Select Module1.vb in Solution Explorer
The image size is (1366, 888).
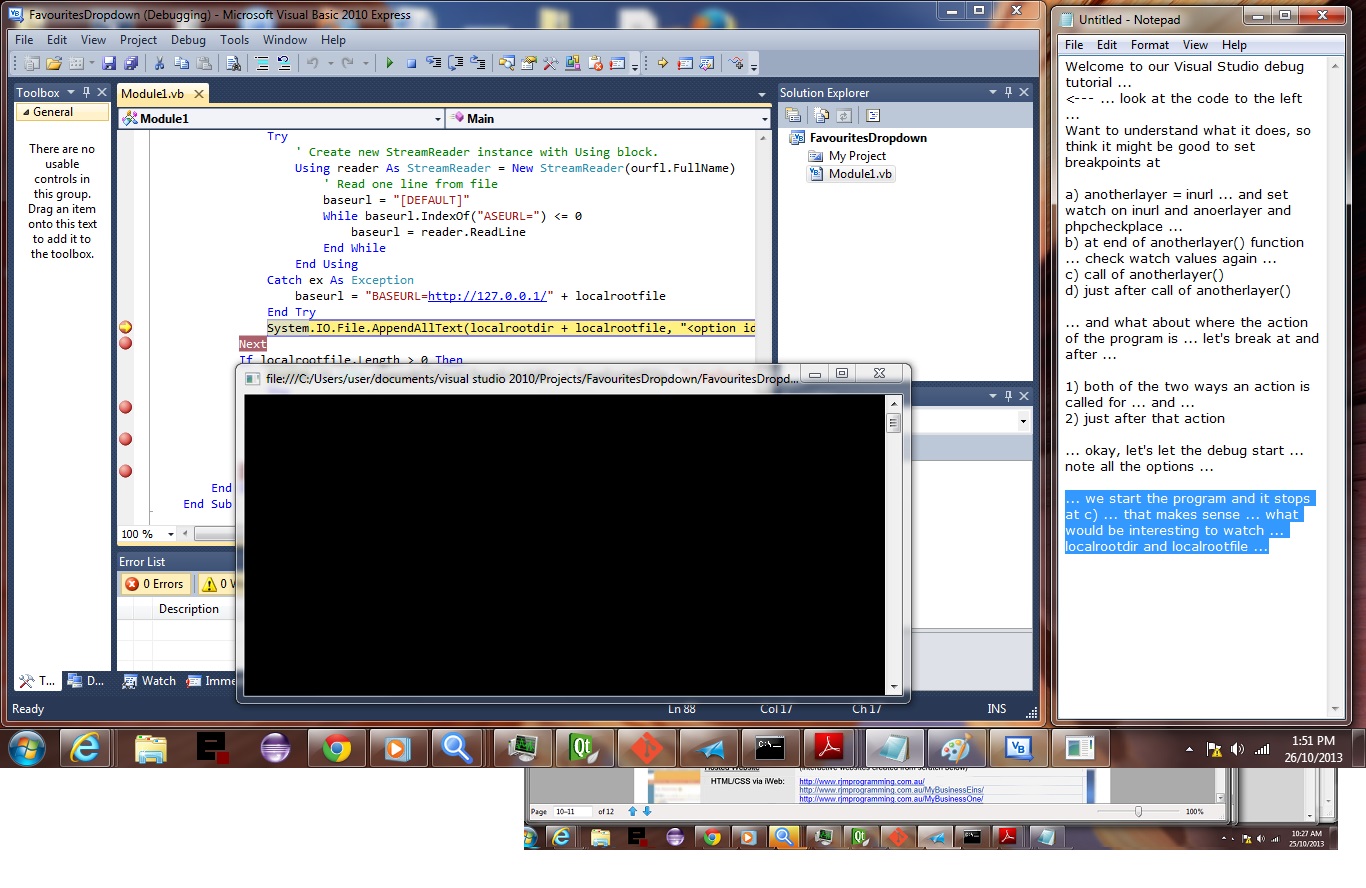click(851, 174)
